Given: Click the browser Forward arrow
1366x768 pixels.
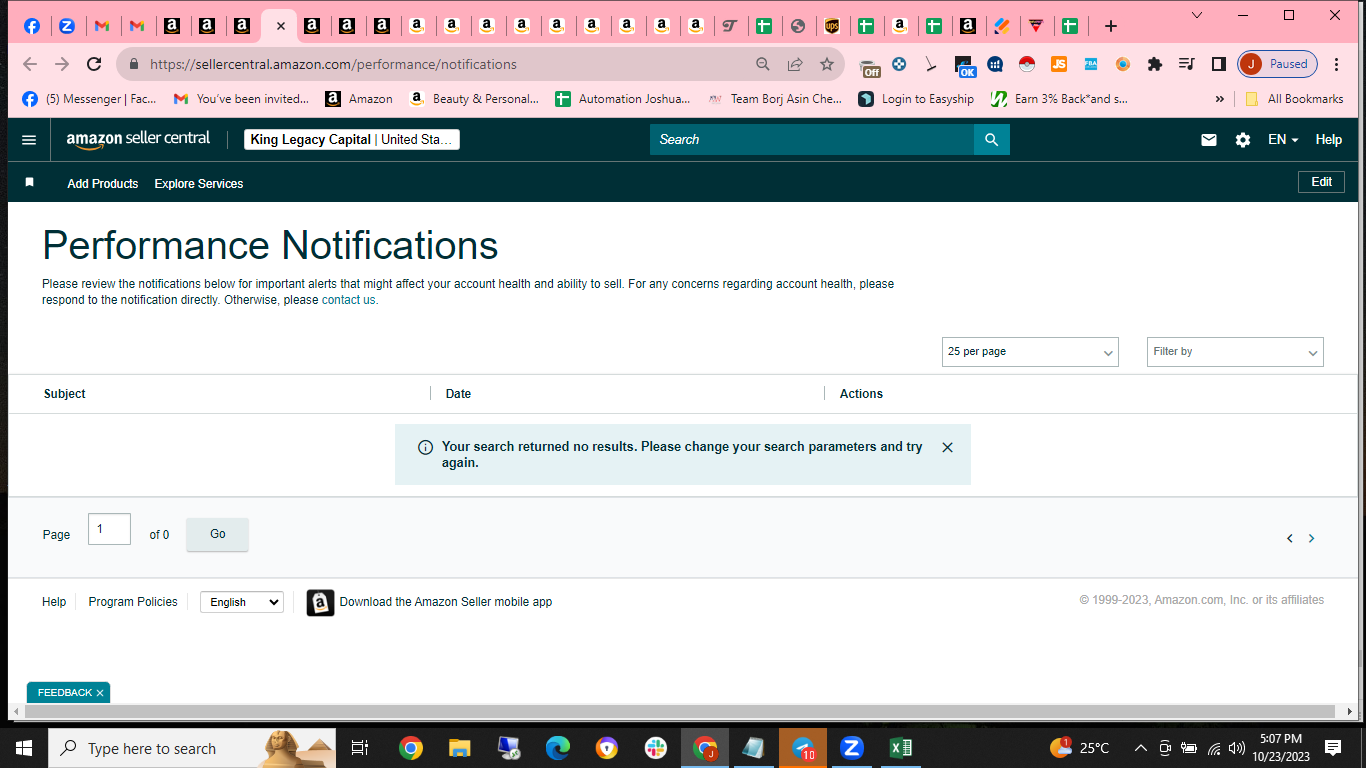Looking at the screenshot, I should tap(62, 64).
